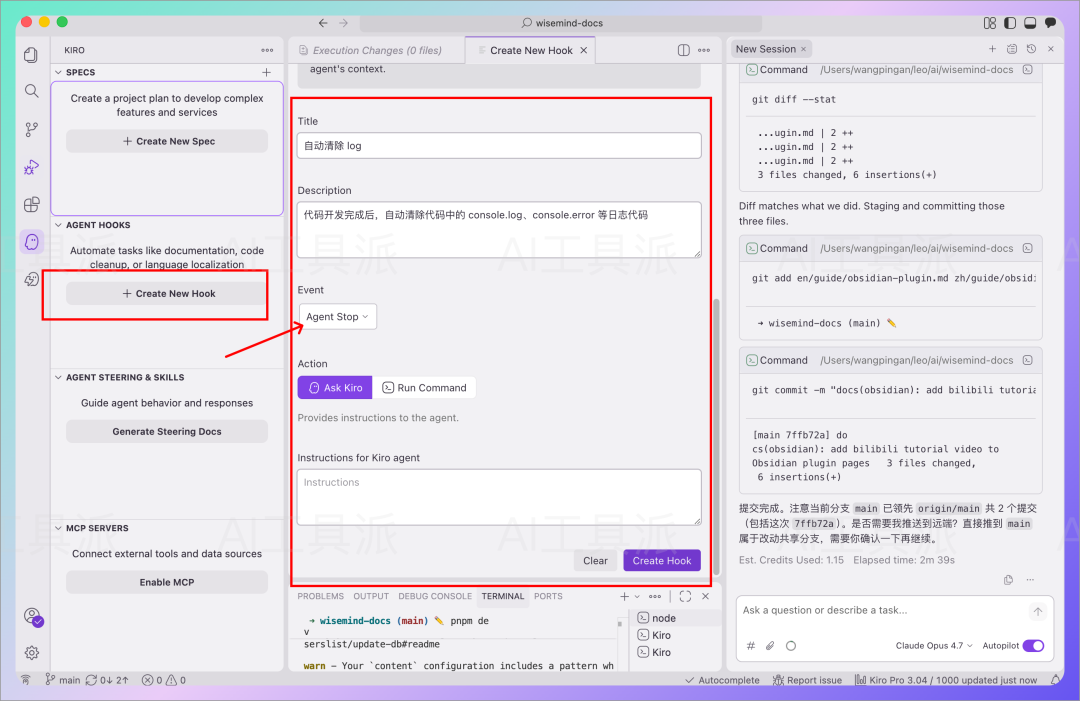Click Autocomplete in status bar
Screen dimensions: 1080x701
(x=722, y=680)
